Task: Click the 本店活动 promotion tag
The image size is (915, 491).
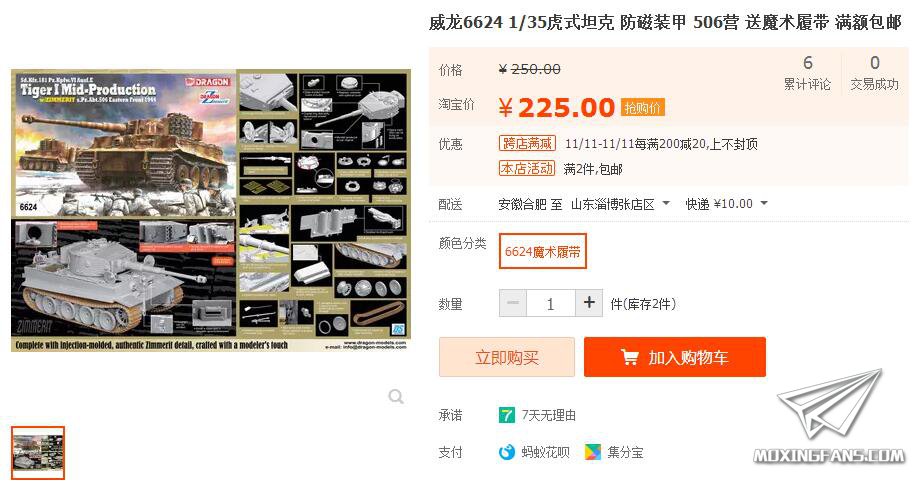Action: (527, 168)
